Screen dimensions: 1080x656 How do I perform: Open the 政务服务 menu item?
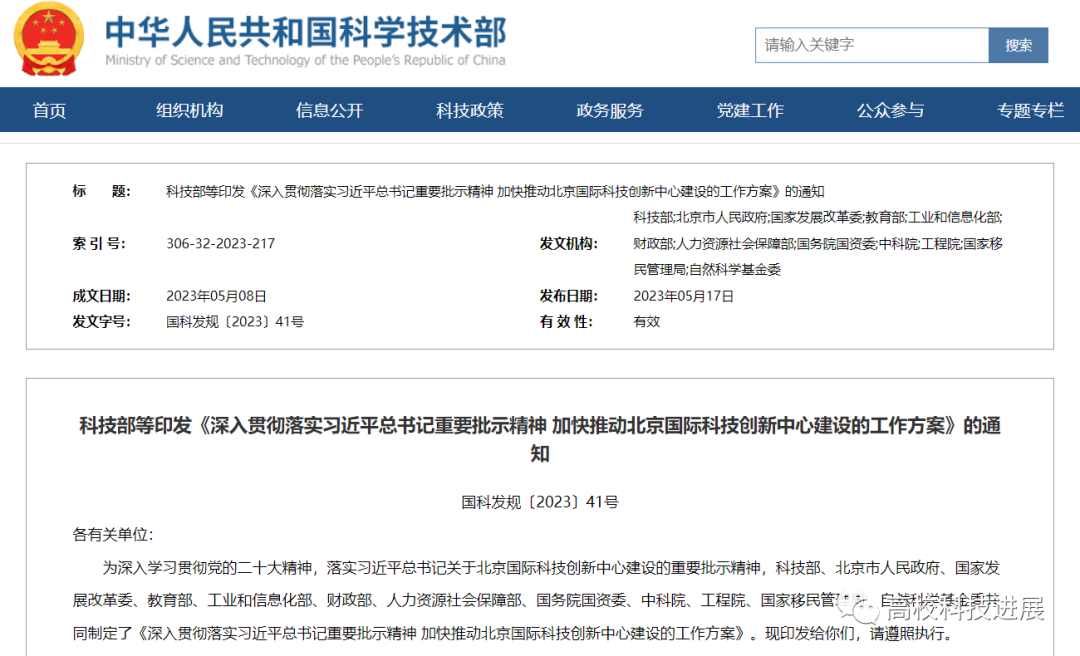click(609, 110)
